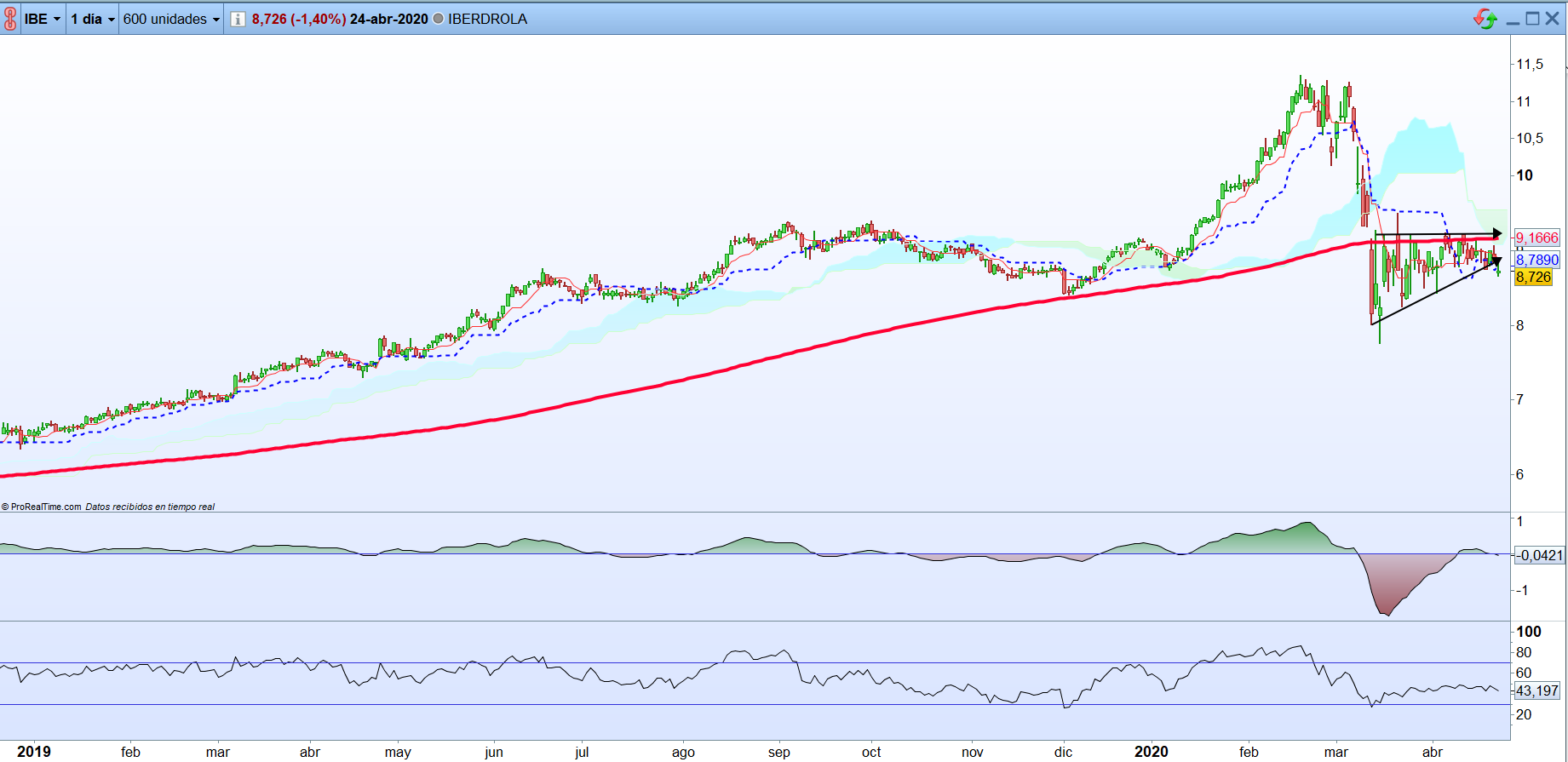Click the 'oct' label on the time axis
The width and height of the screenshot is (1568, 762).
pyautogui.click(x=871, y=753)
